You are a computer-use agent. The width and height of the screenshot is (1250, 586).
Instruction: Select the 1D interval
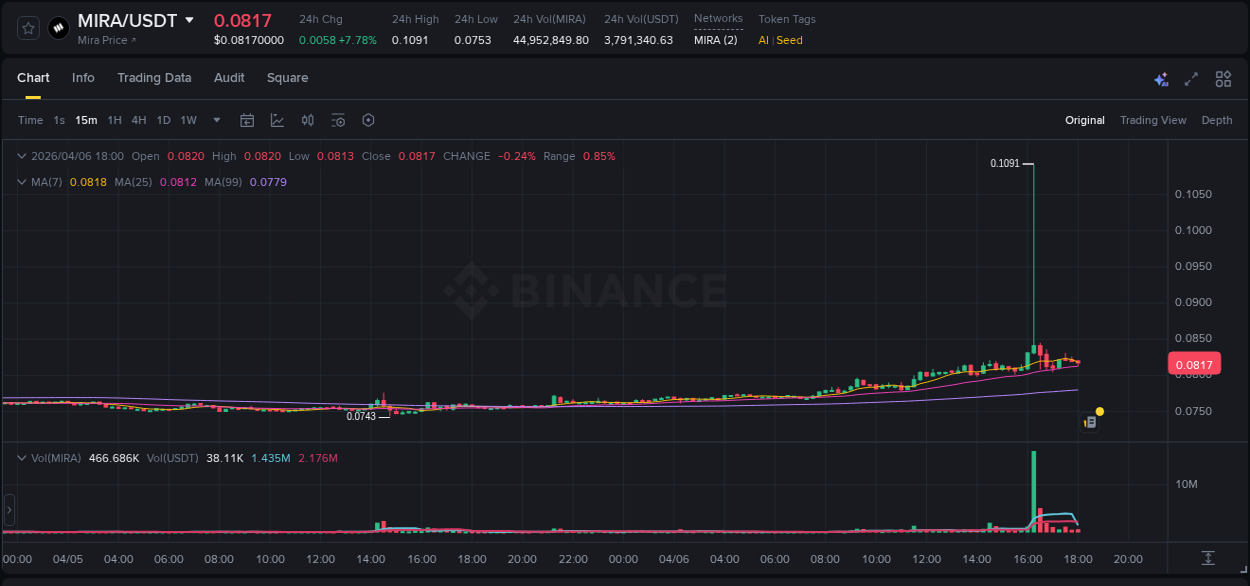click(x=163, y=120)
